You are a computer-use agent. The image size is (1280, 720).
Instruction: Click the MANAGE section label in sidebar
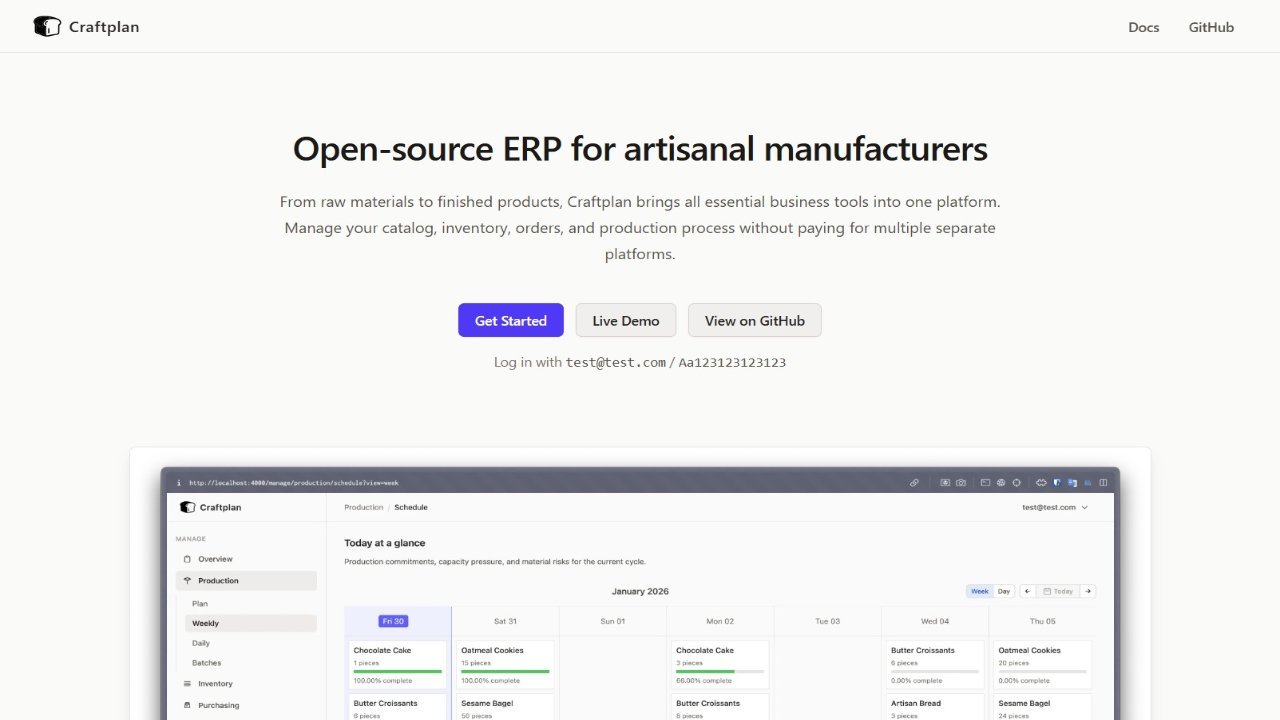(191, 539)
